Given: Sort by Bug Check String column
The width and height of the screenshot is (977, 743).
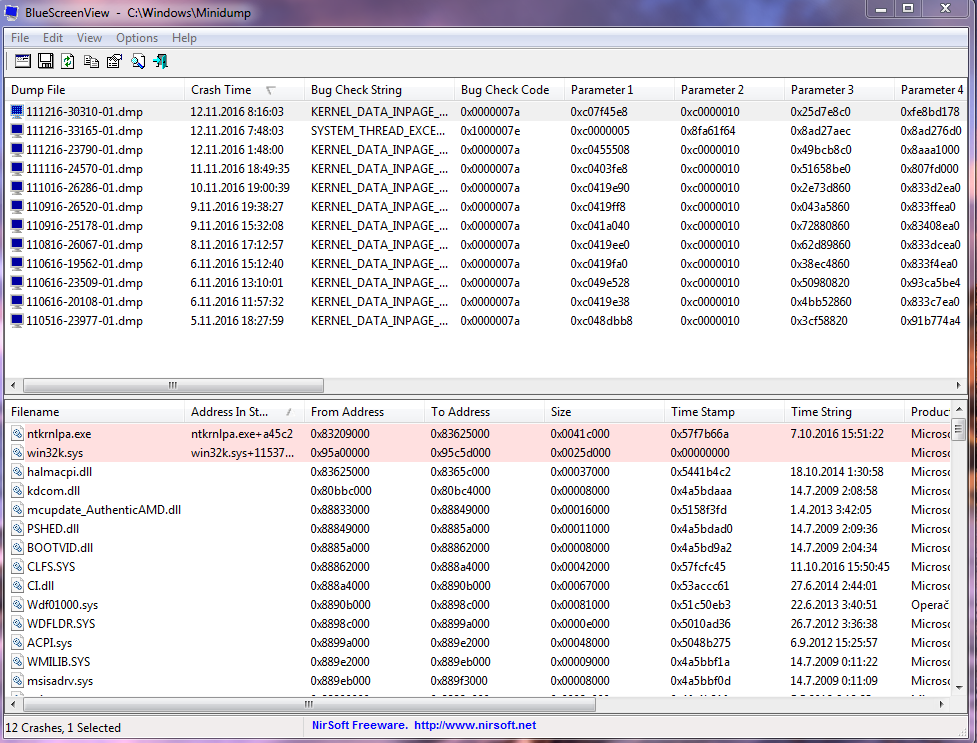Looking at the screenshot, I should click(379, 90).
